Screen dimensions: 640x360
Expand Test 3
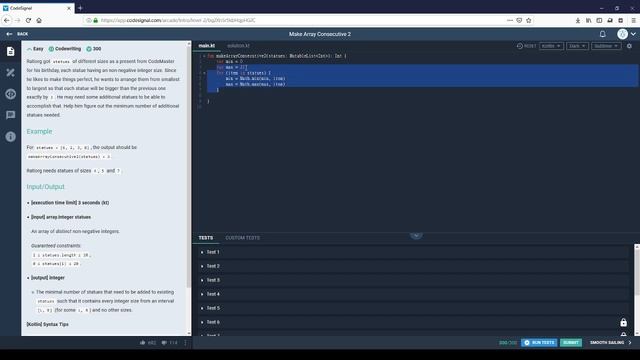click(x=413, y=280)
